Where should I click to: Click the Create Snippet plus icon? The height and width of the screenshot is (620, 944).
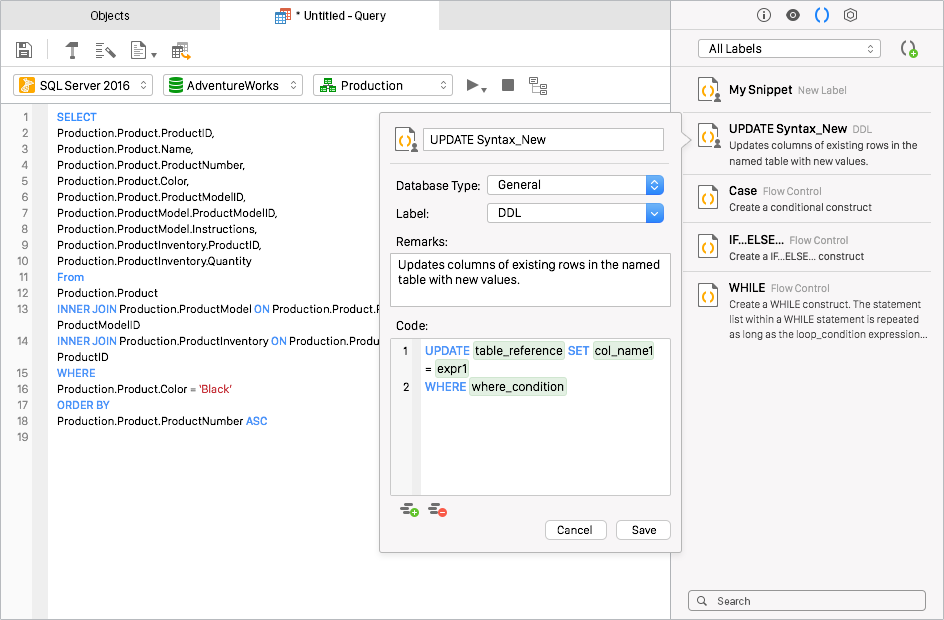(908, 49)
